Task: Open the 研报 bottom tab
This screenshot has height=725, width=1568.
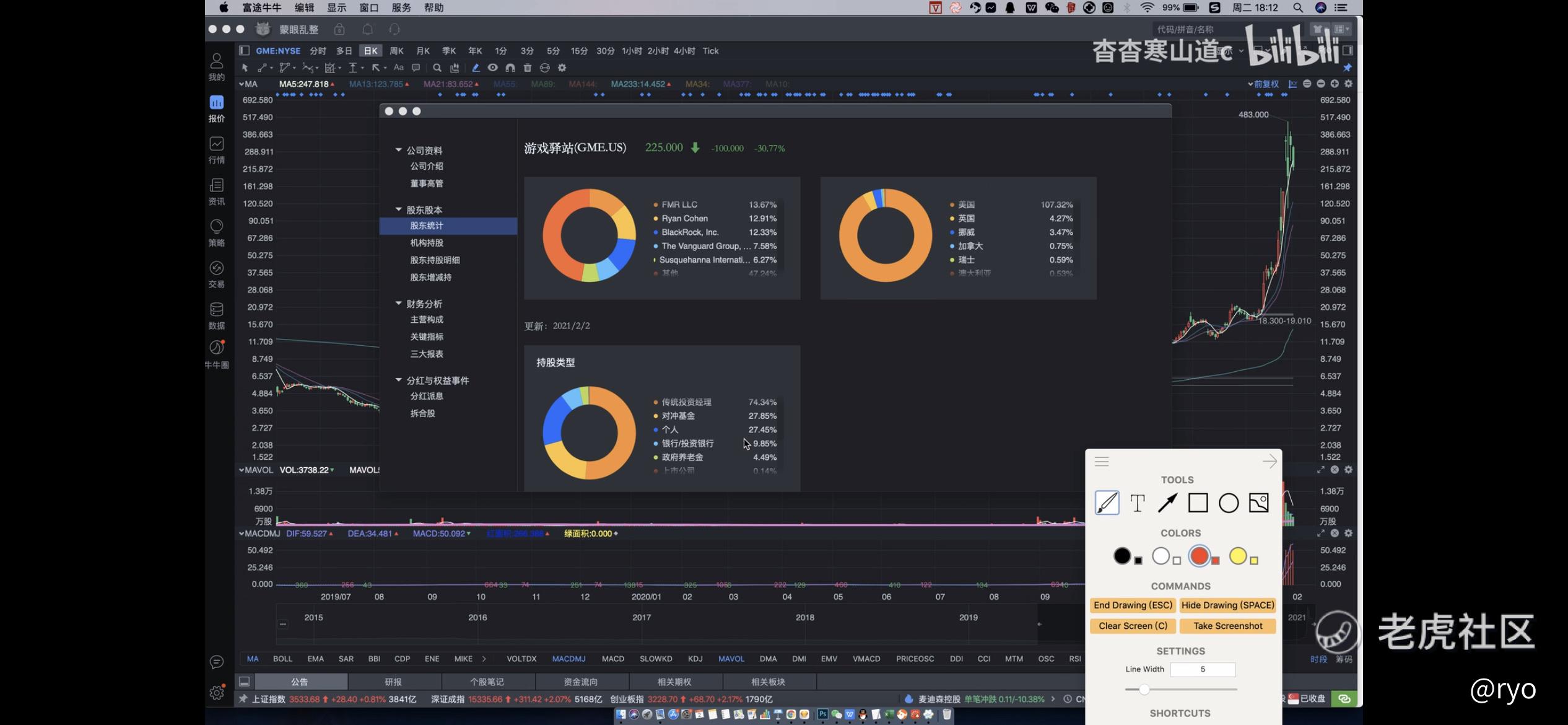Action: (x=393, y=682)
